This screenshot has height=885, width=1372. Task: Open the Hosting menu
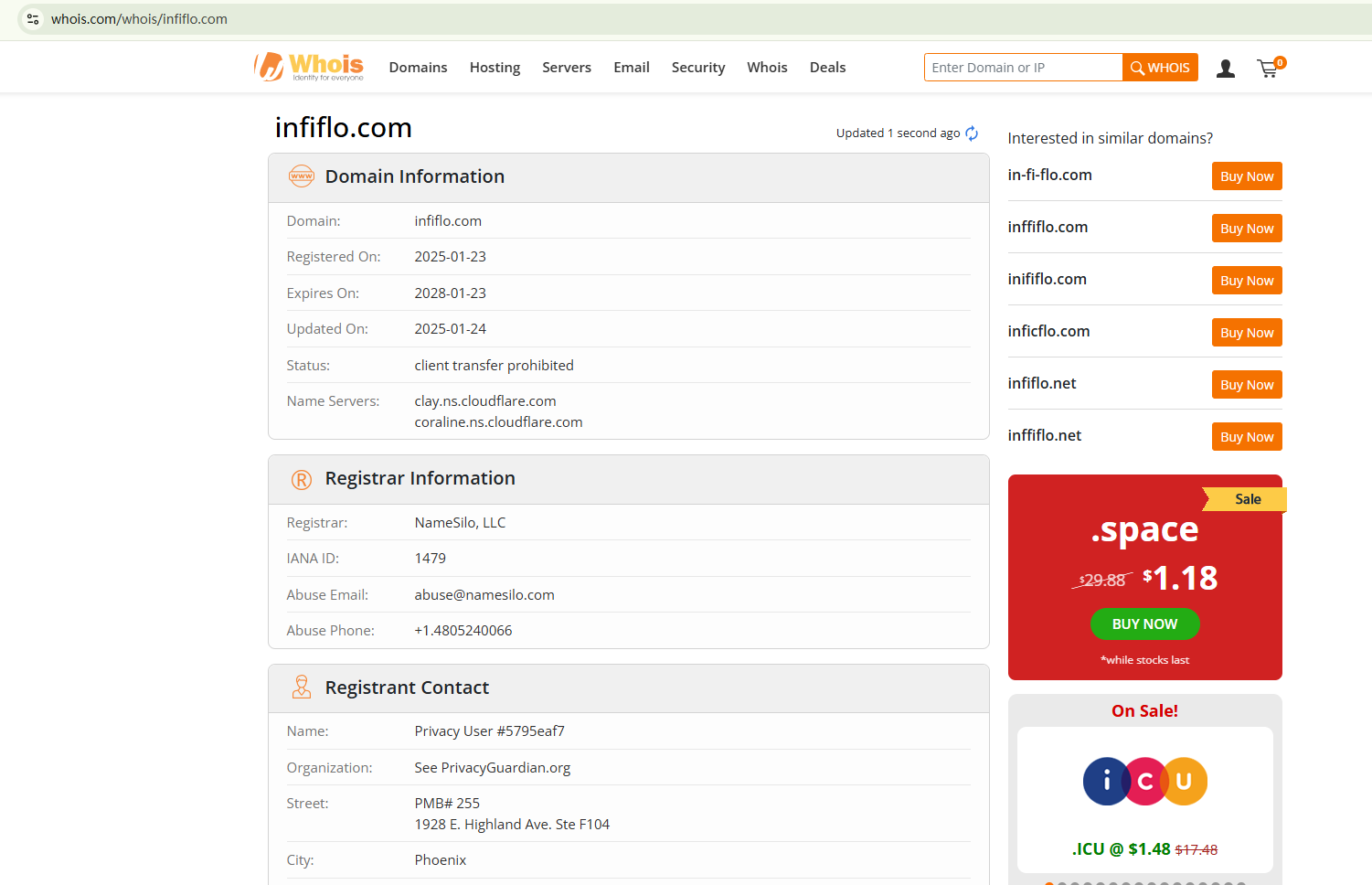click(x=495, y=68)
